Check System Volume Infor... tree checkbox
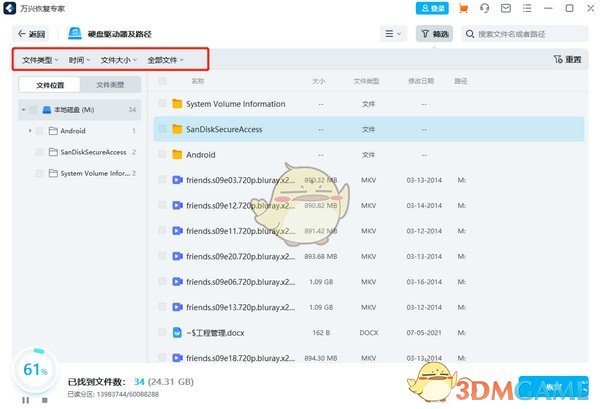The height and width of the screenshot is (409, 600). pos(39,173)
